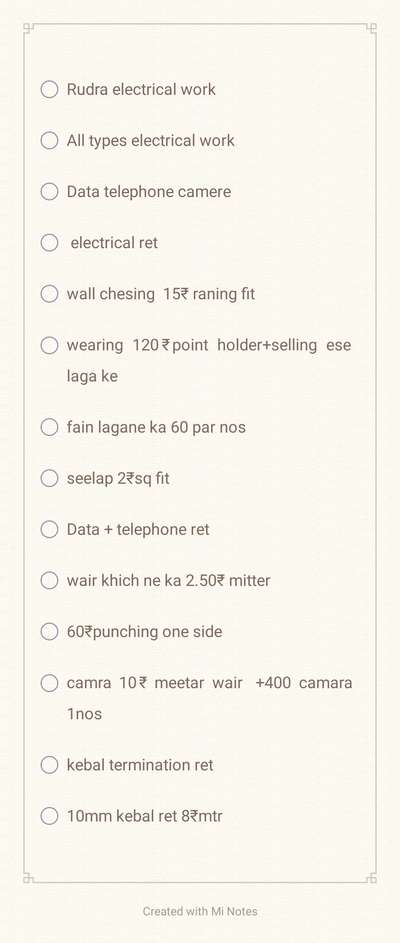Check the seelap 2₹sq fit circle
This screenshot has height=943, width=400.
point(49,478)
